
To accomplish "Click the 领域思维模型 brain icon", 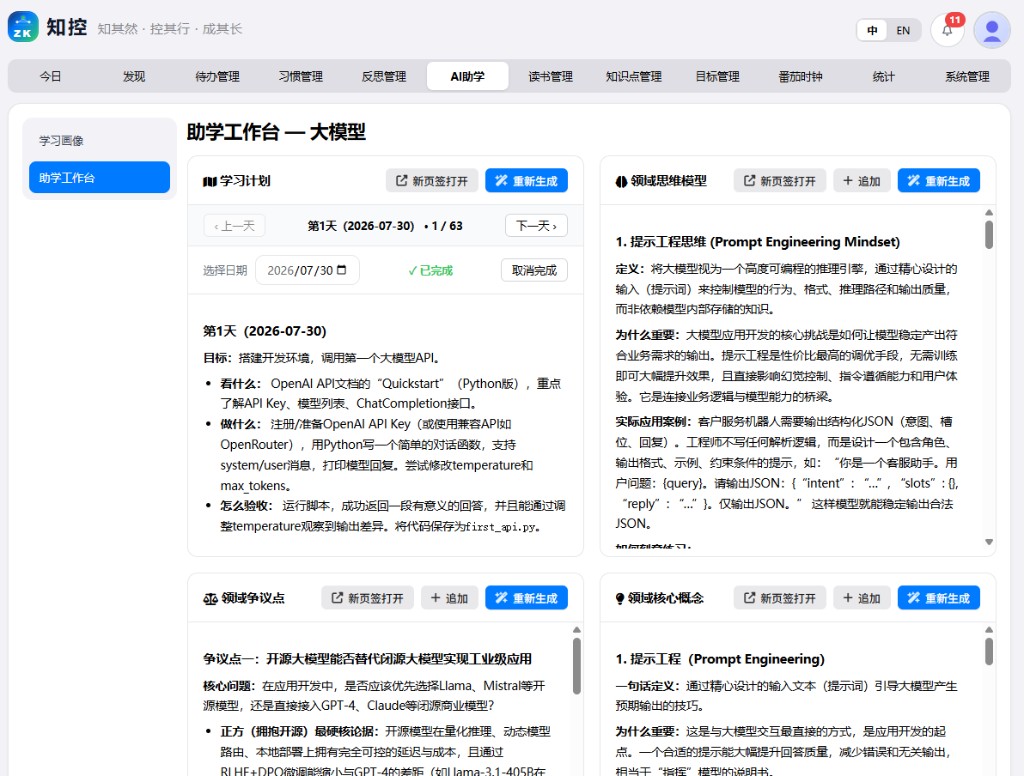I will pyautogui.click(x=621, y=181).
